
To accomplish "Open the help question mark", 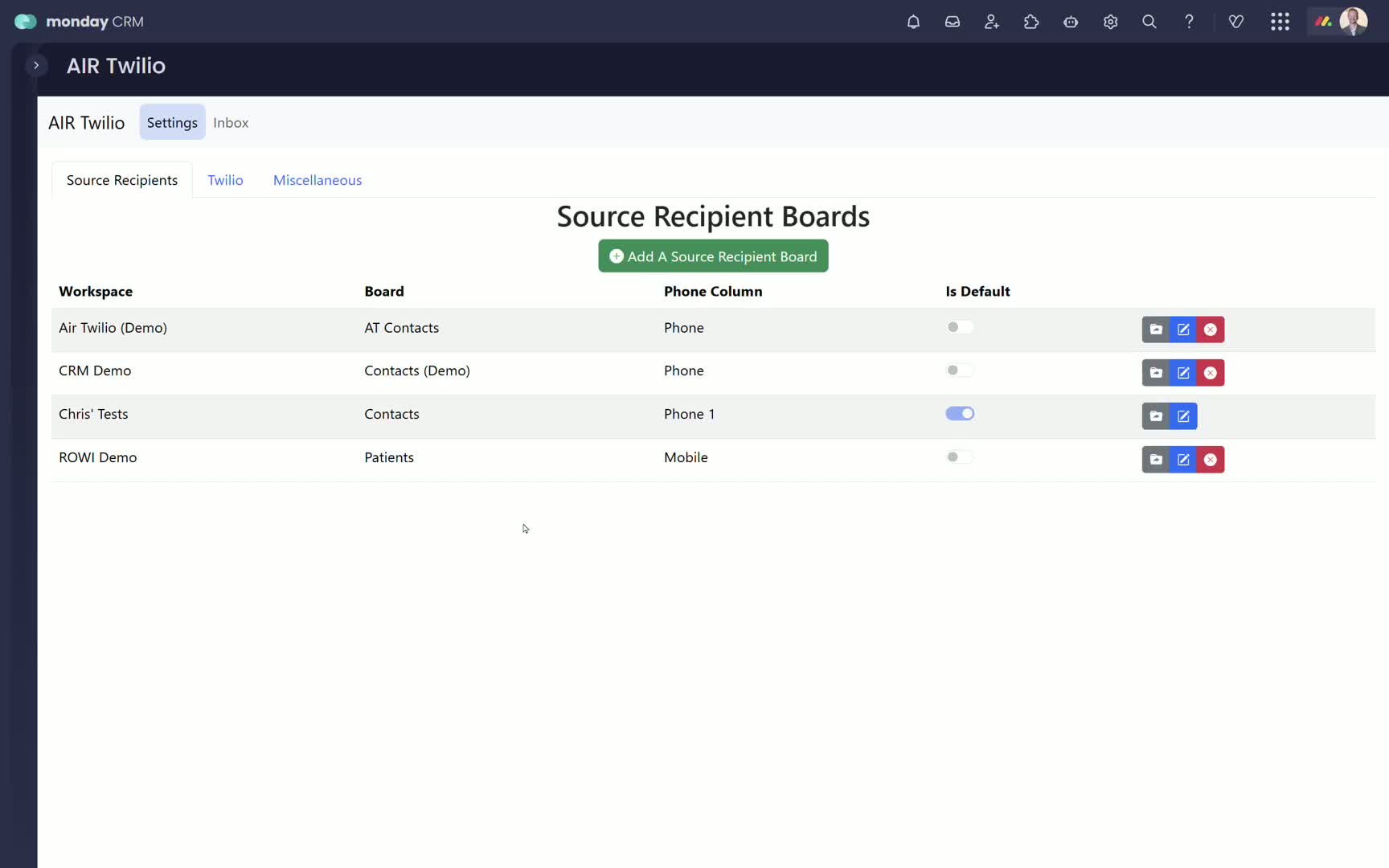I will point(1189,22).
